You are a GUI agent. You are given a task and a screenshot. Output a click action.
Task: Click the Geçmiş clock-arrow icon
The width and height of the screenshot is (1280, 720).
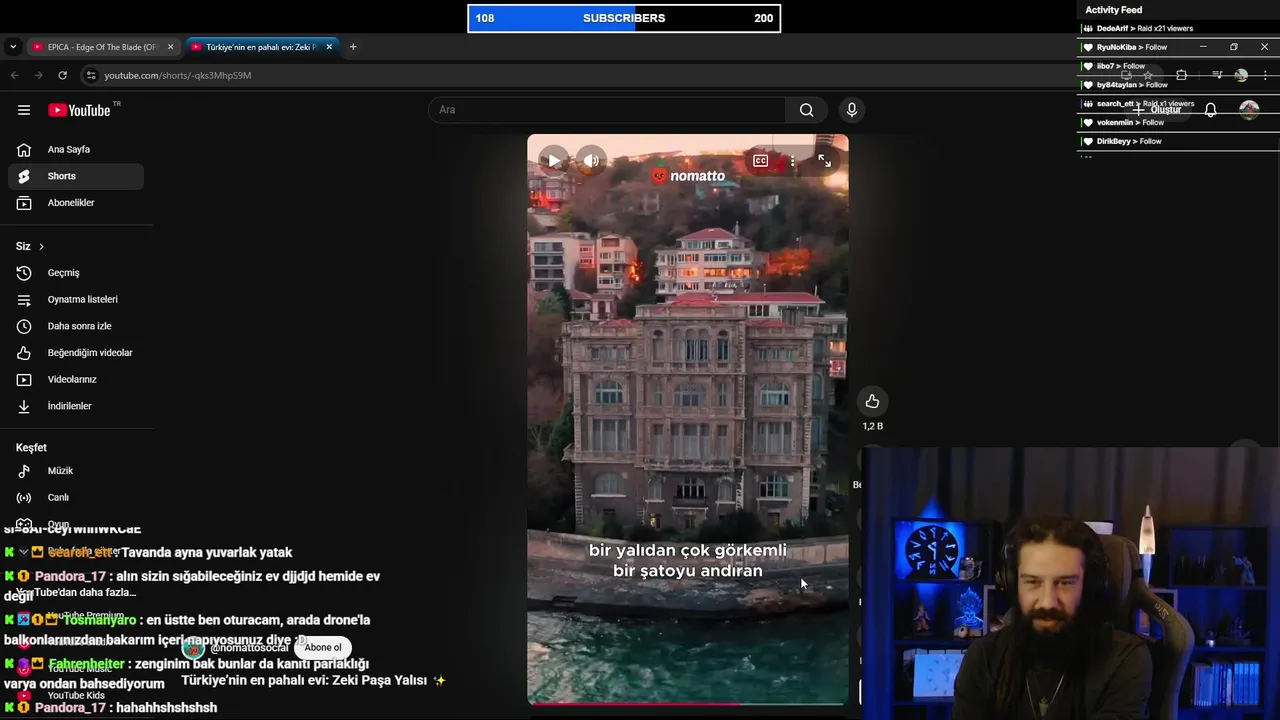tap(24, 273)
